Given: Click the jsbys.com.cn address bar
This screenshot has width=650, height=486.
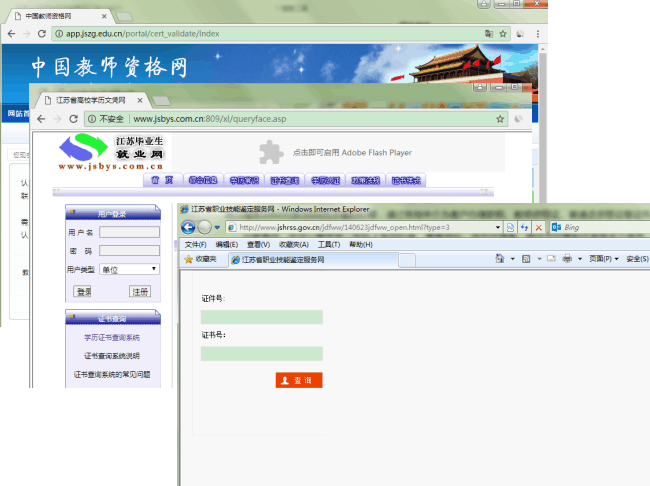Looking at the screenshot, I should pos(296,119).
